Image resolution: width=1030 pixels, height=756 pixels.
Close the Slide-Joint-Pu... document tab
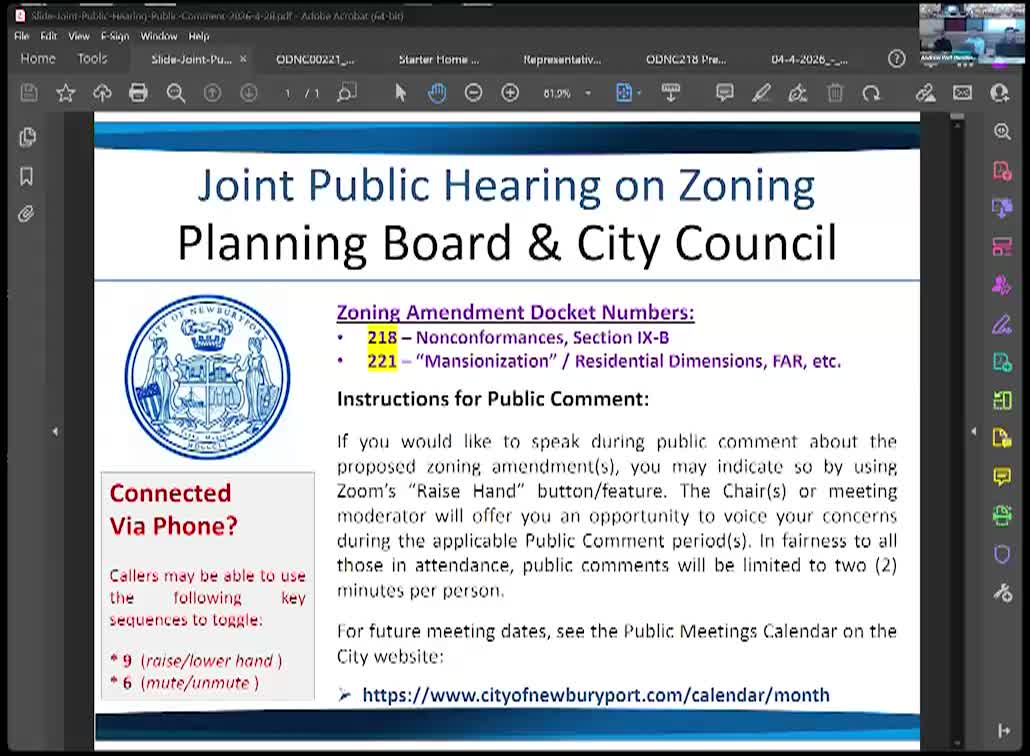243,59
